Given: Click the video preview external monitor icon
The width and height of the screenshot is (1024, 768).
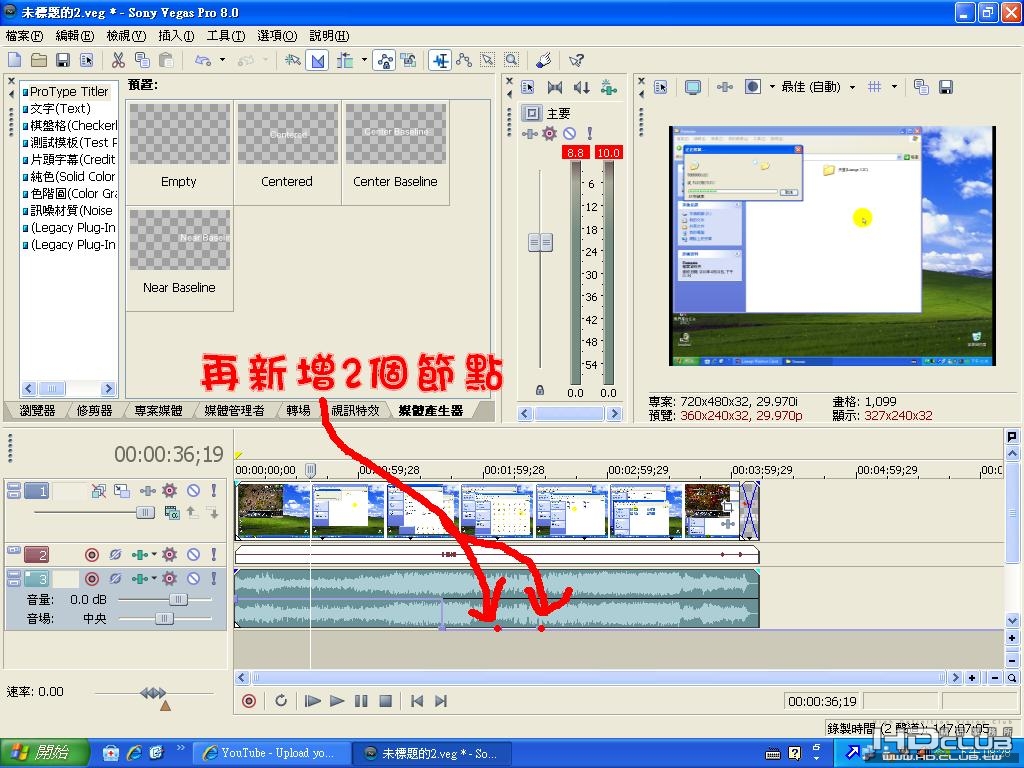Looking at the screenshot, I should tap(692, 87).
